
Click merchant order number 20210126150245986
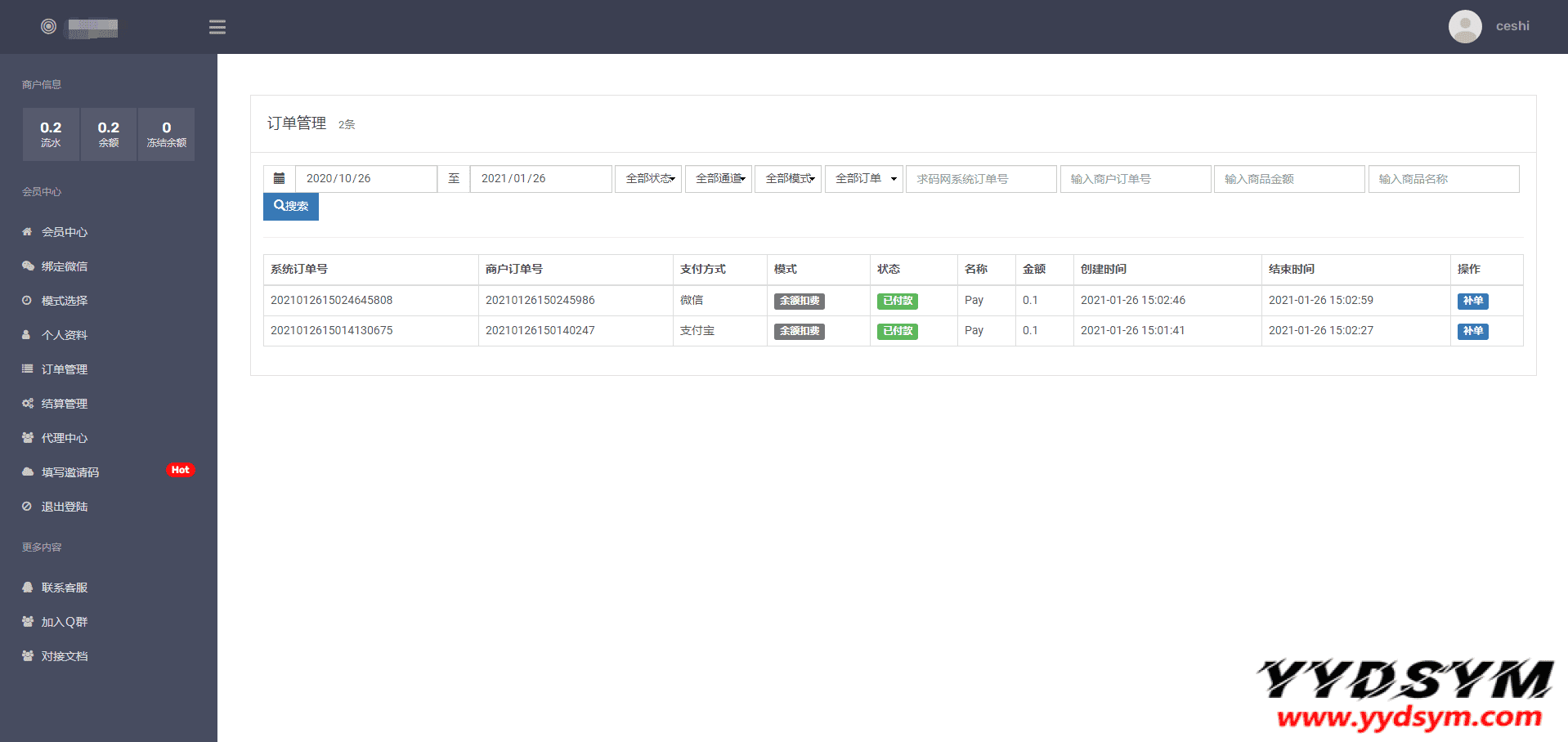click(x=540, y=301)
